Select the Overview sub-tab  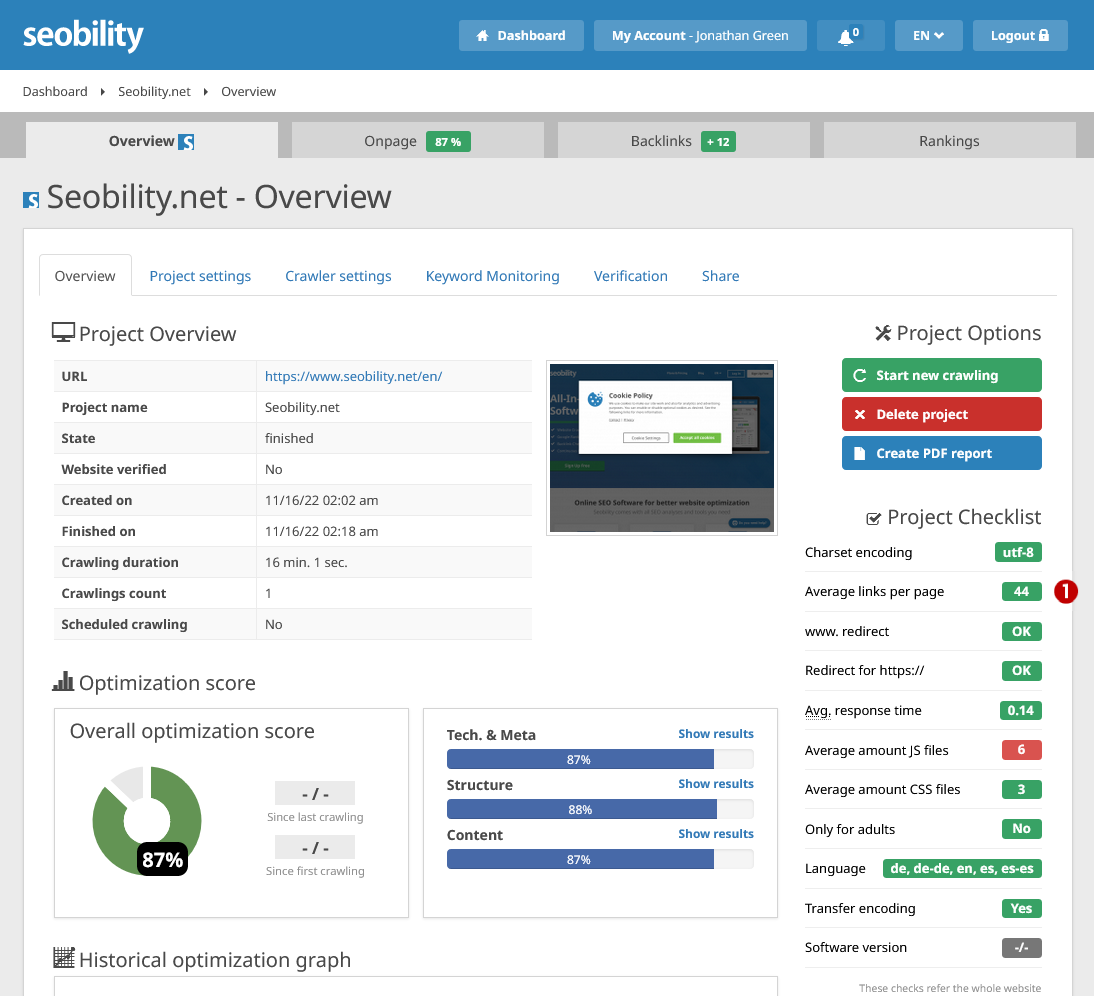85,276
